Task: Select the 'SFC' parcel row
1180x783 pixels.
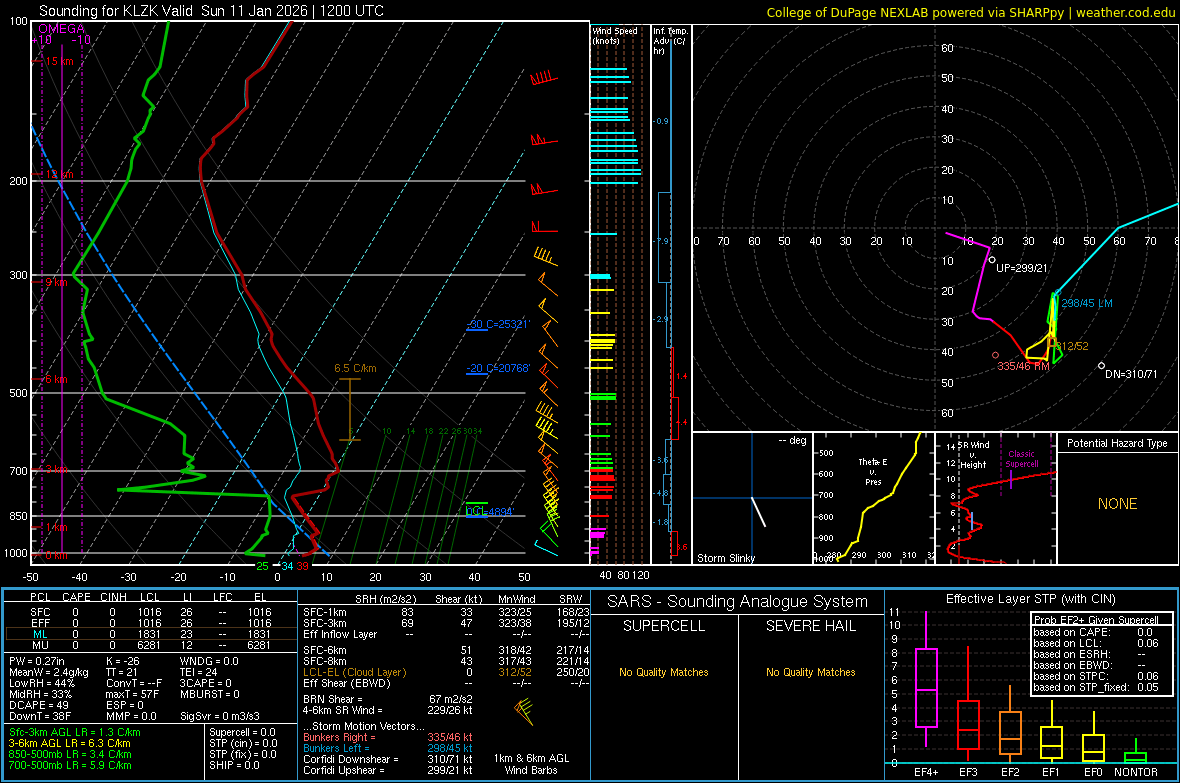Action: [x=151, y=612]
